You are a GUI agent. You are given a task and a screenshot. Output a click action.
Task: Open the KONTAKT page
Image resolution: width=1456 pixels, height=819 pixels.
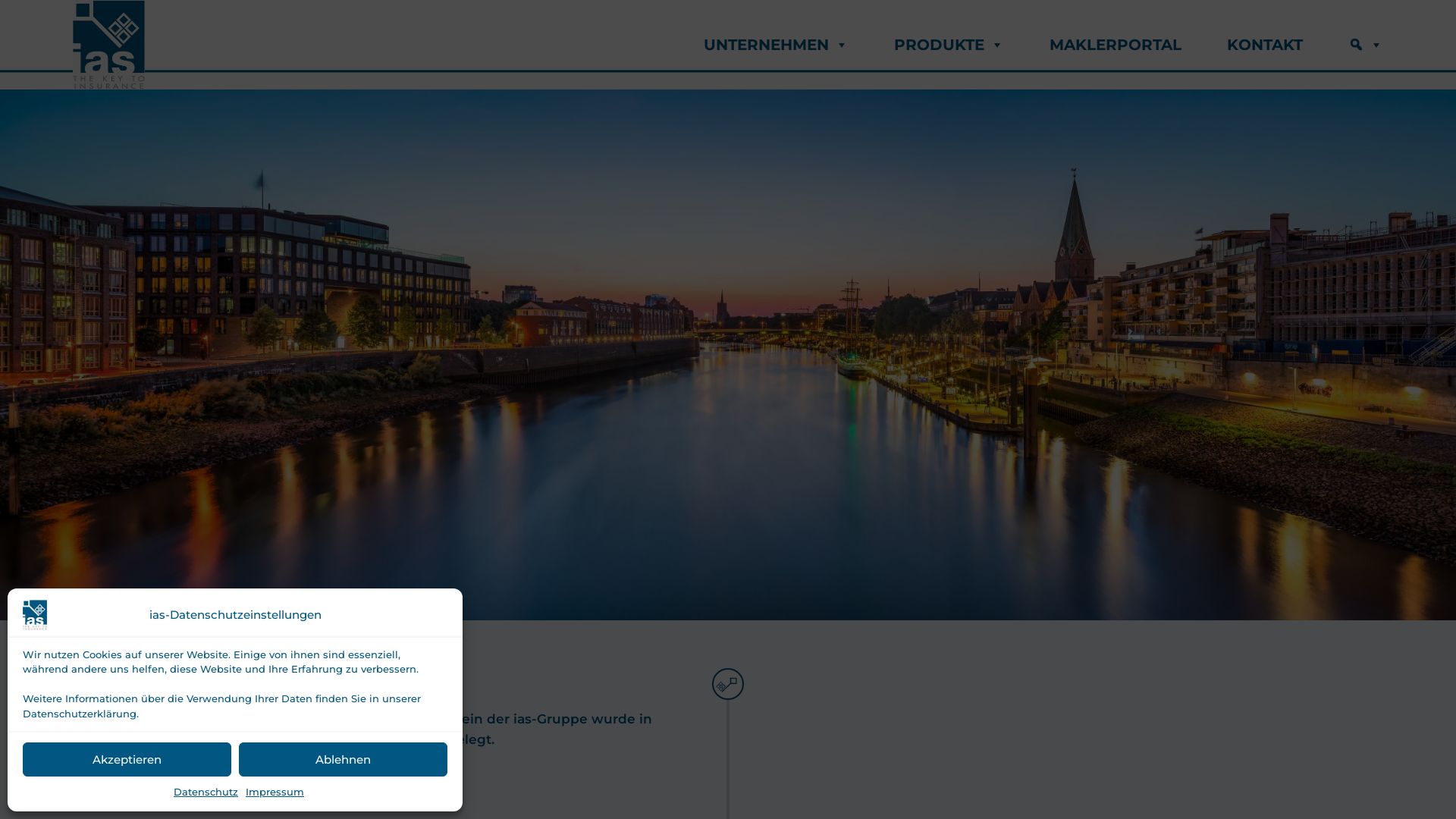pos(1264,45)
